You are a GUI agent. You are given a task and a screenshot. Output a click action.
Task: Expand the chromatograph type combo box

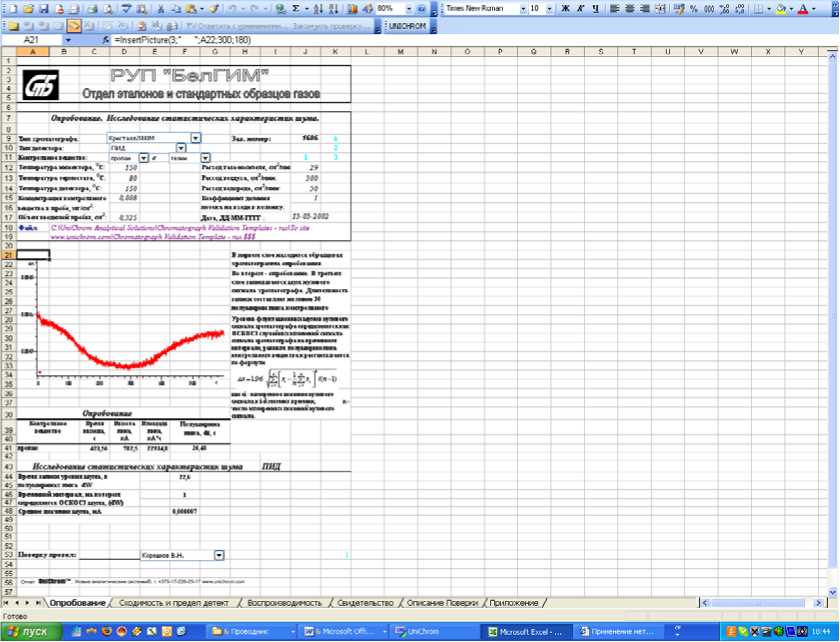pos(196,138)
